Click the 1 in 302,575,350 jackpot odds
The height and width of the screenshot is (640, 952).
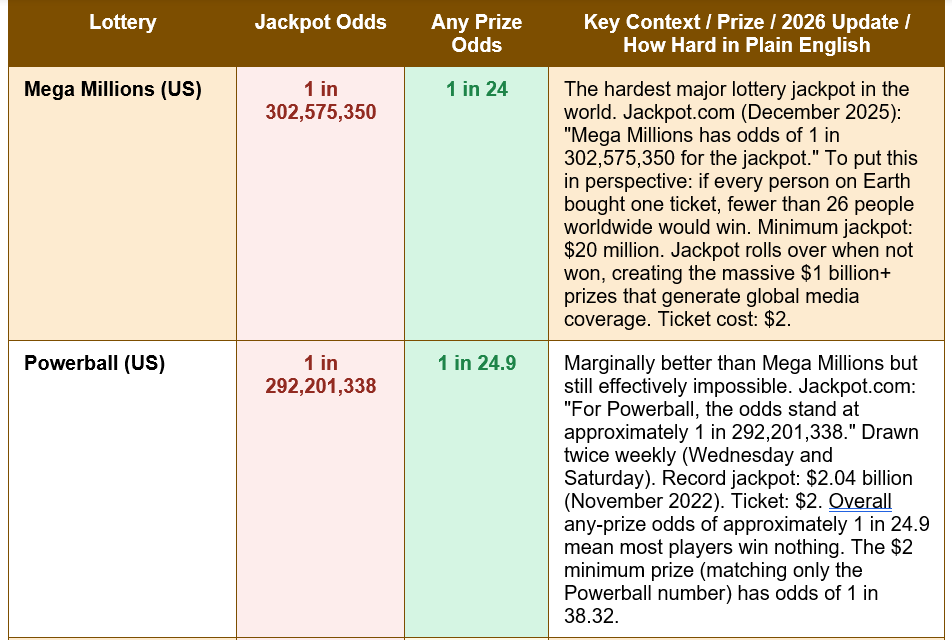click(321, 101)
